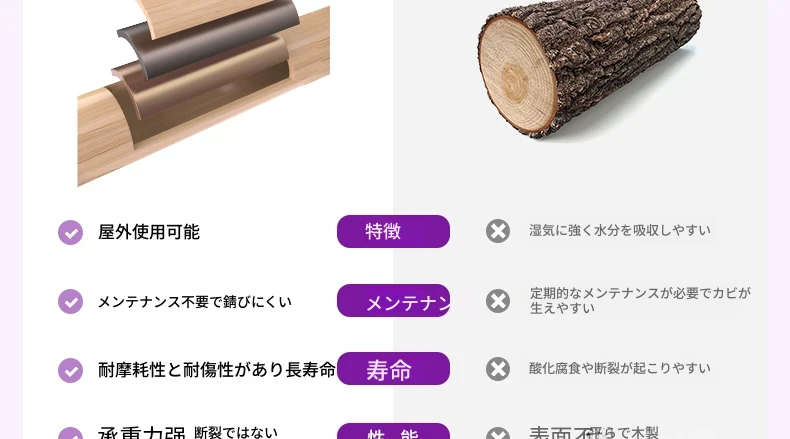Click the purple 寿命 label button
This screenshot has height=439, width=790.
393,368
